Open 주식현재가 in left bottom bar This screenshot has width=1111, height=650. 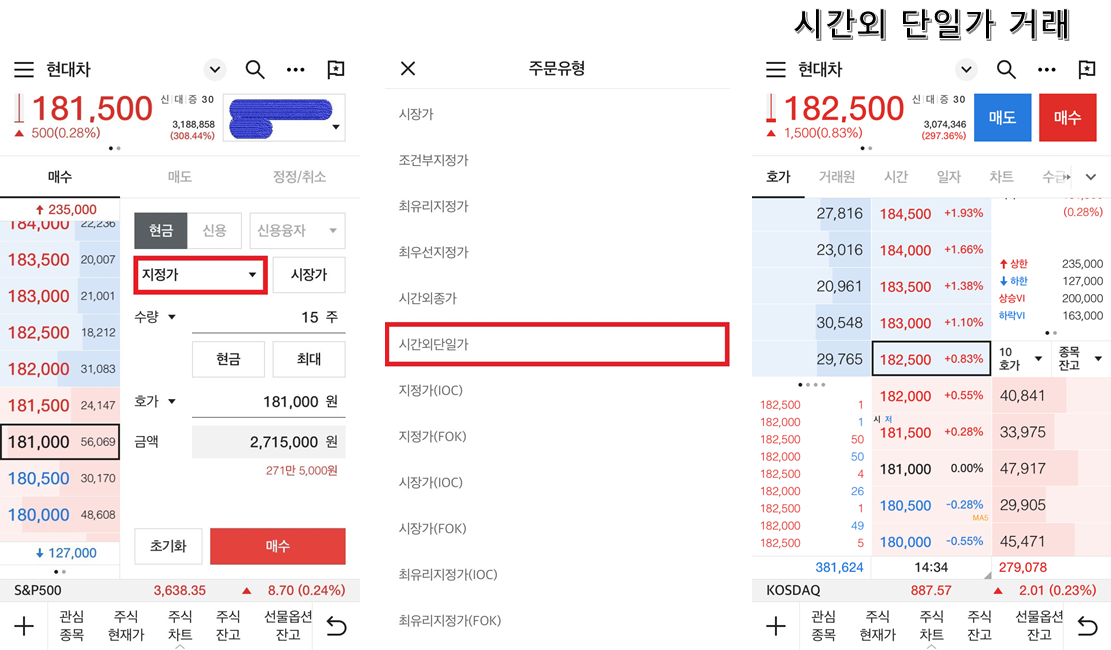coord(126,626)
